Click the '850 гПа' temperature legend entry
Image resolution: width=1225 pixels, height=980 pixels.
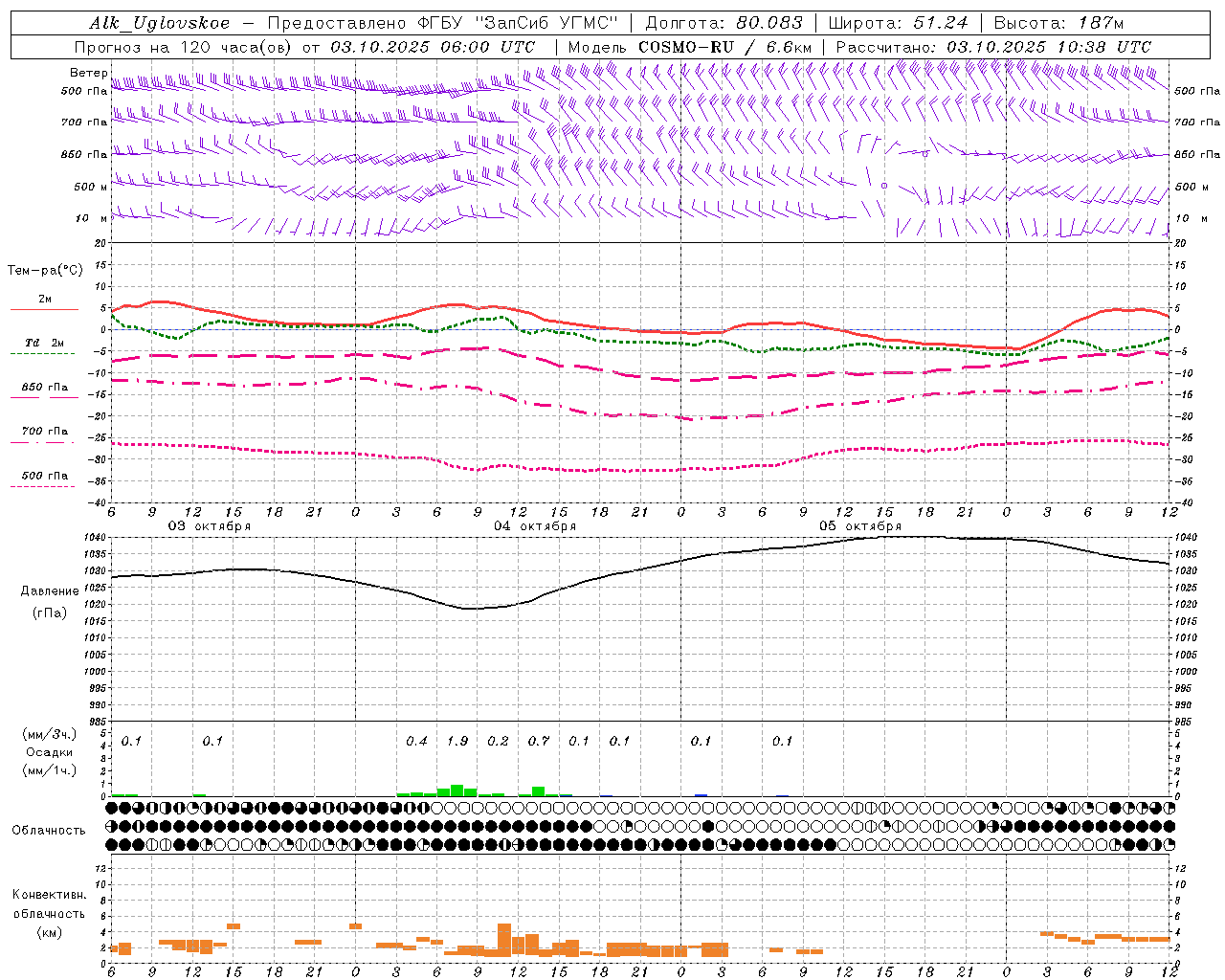[45, 388]
